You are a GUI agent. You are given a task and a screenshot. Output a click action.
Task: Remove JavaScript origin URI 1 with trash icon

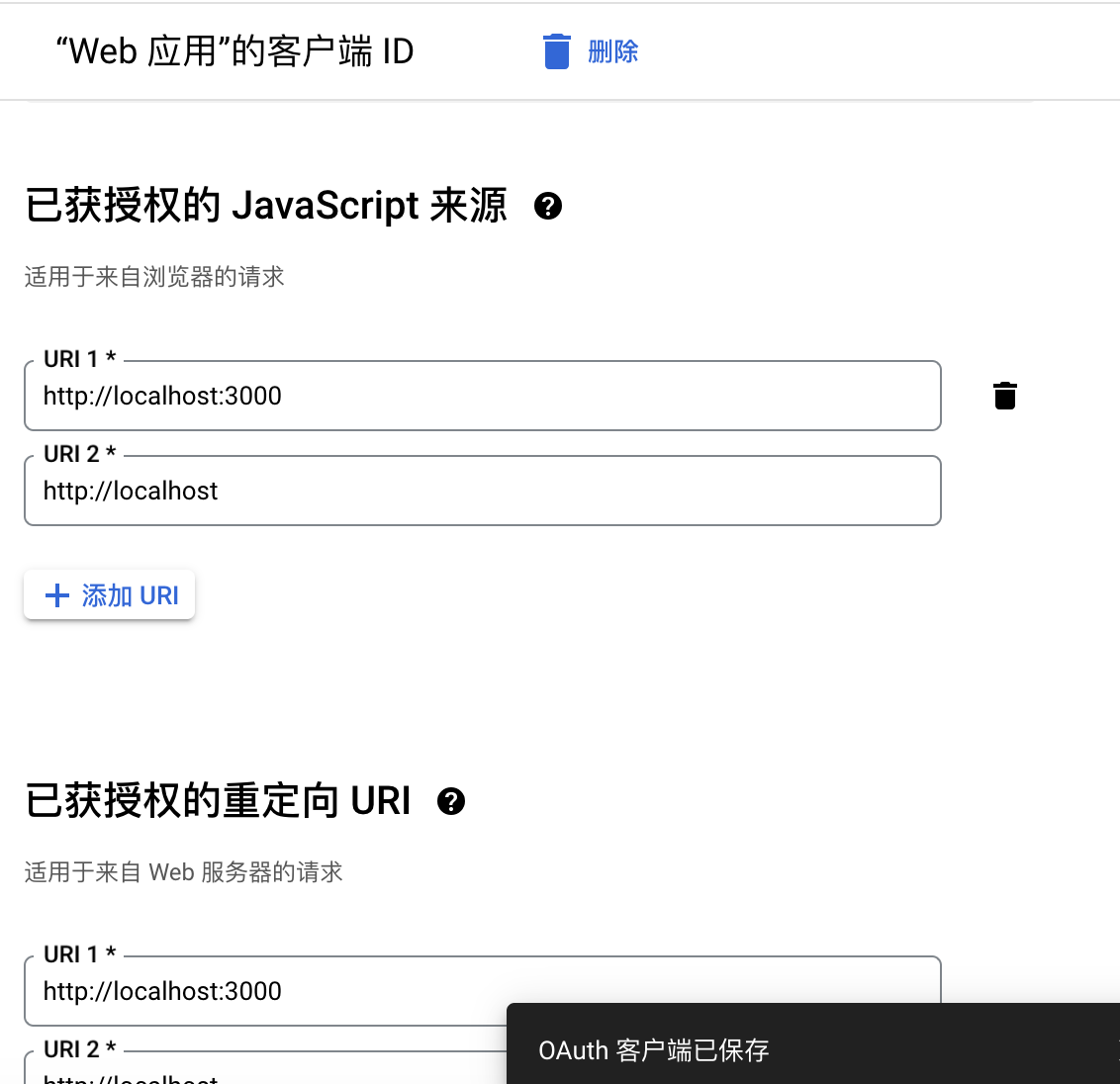pos(1004,396)
